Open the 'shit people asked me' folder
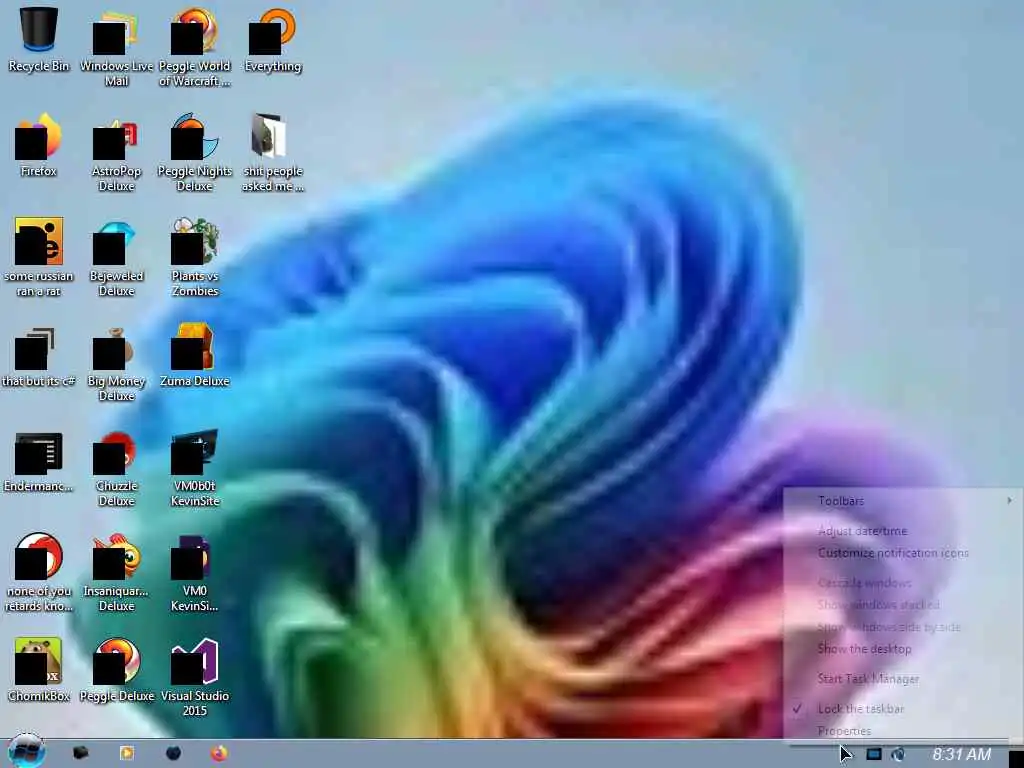Image resolution: width=1024 pixels, height=768 pixels. point(273,152)
